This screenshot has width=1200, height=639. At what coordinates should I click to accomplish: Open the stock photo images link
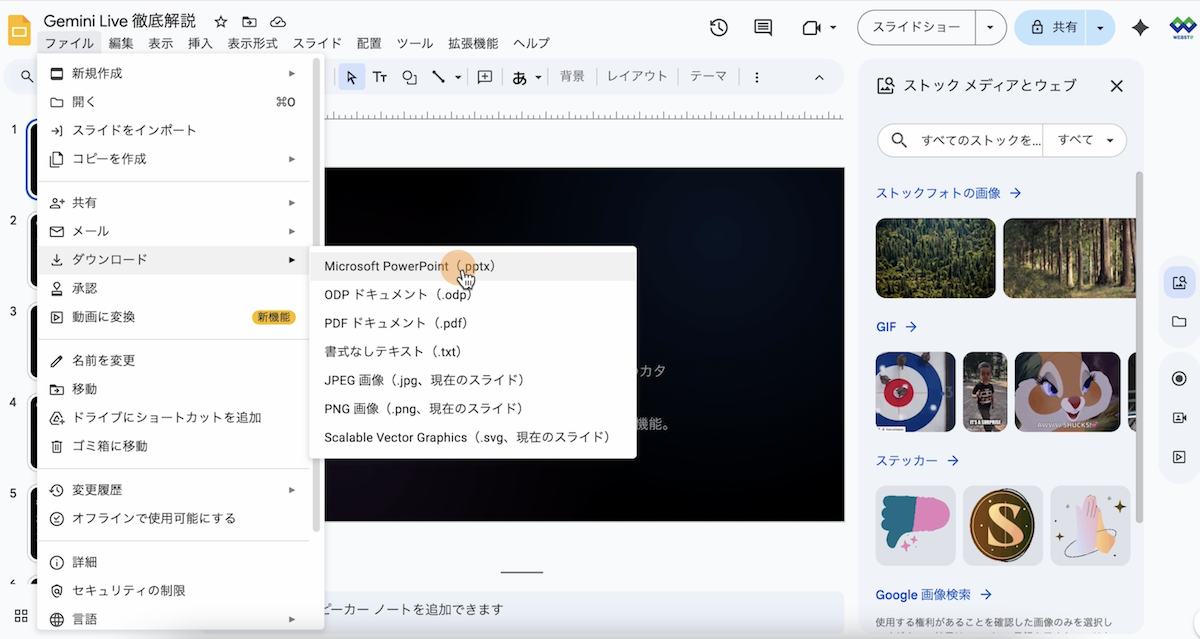[x=948, y=193]
